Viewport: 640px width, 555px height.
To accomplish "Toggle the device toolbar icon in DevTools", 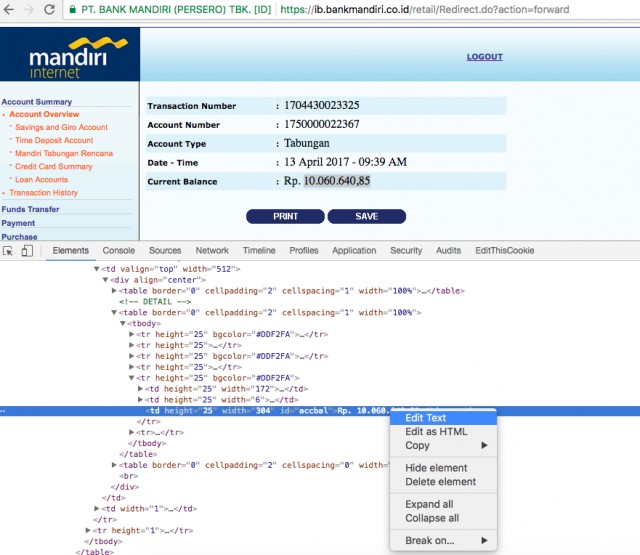I will click(x=27, y=251).
